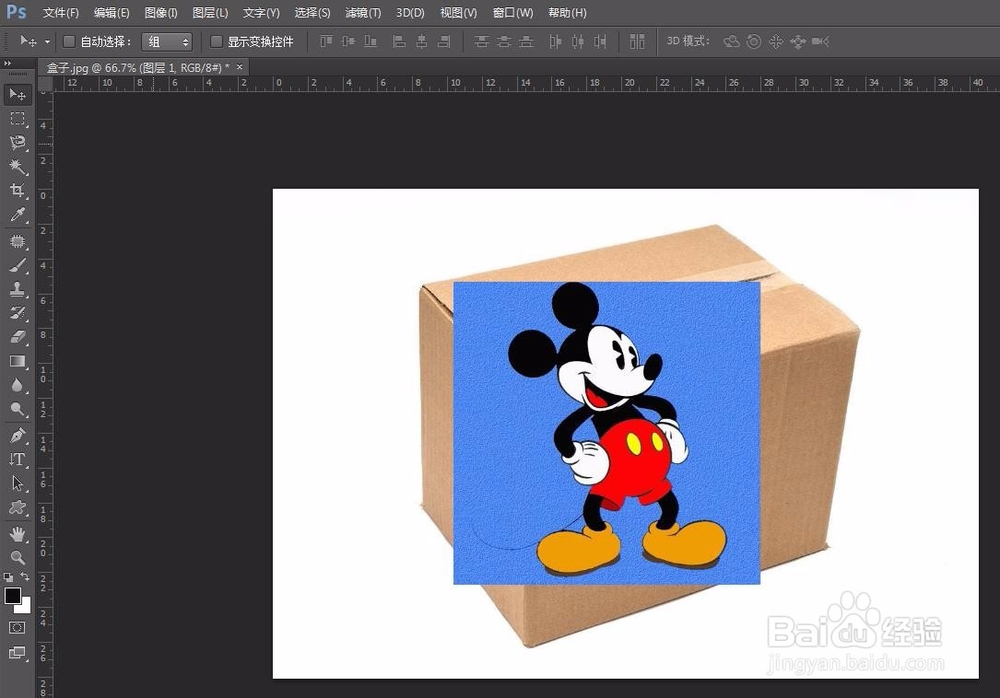Select the History Brush tool
The image size is (1000, 698).
click(x=17, y=313)
